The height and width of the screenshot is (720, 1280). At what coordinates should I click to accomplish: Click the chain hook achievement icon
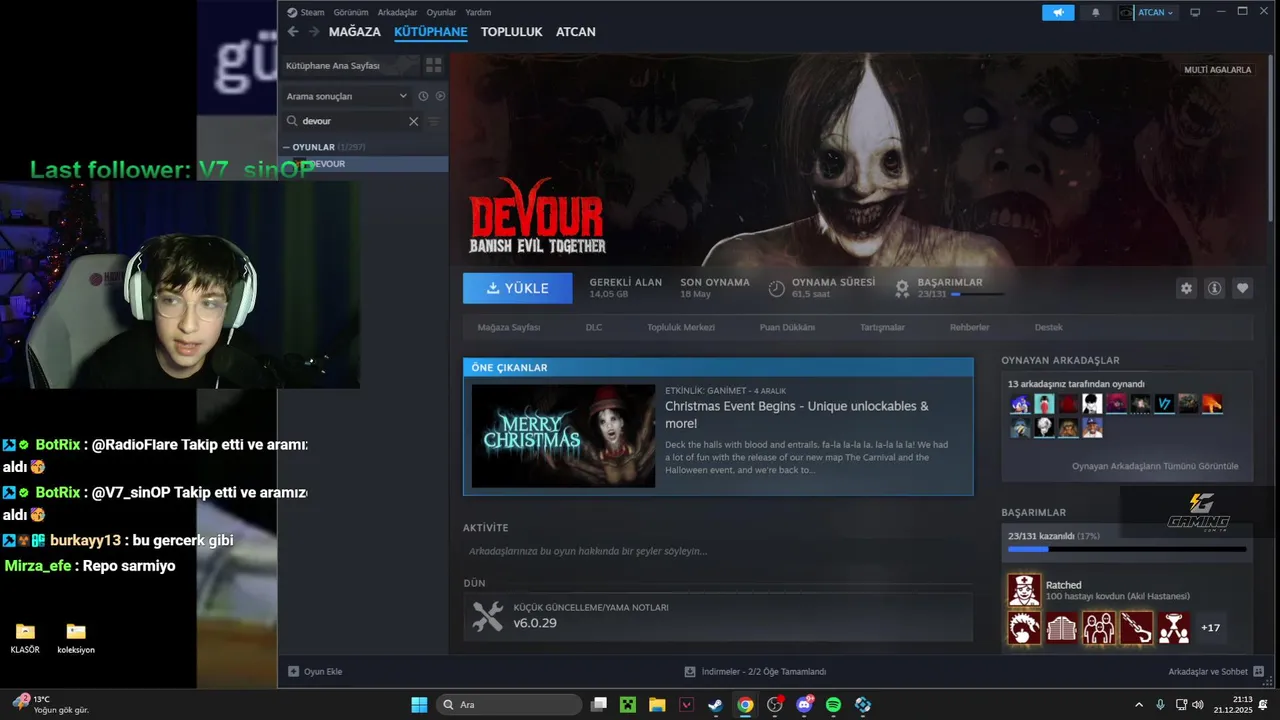tap(1137, 628)
